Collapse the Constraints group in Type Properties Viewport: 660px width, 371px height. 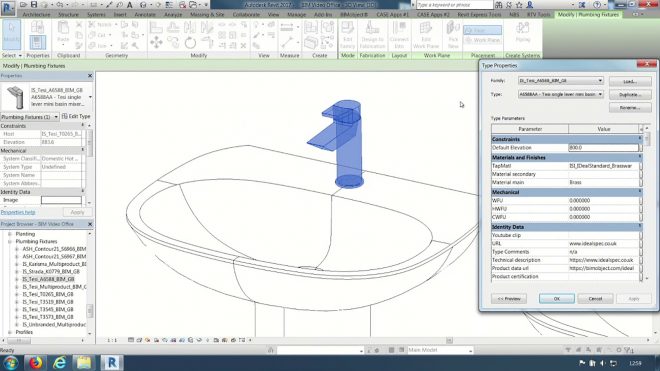click(640, 139)
